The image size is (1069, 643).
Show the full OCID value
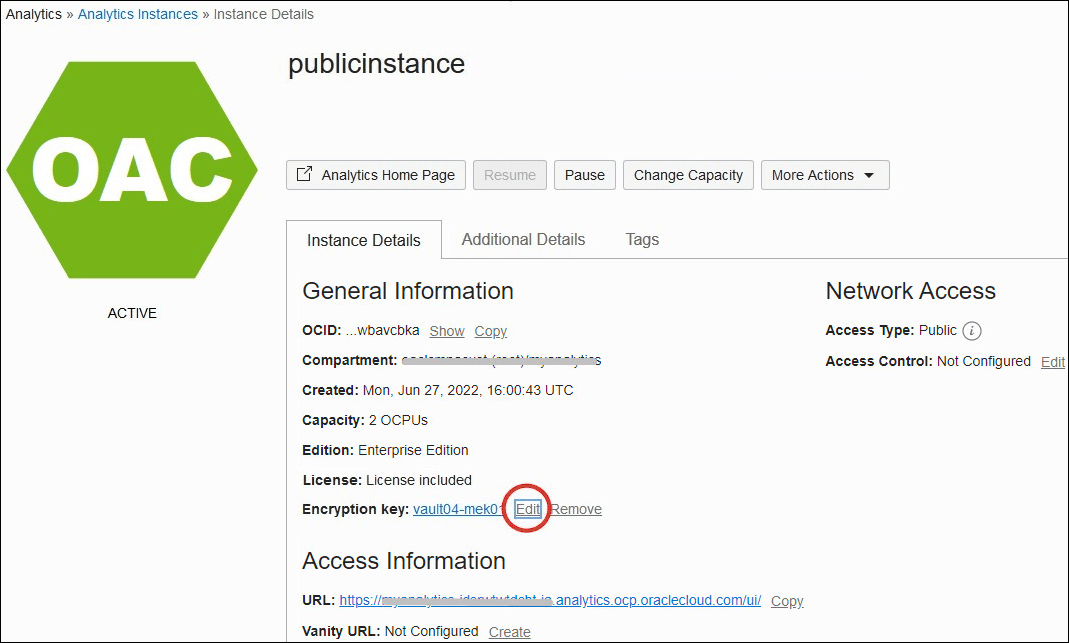click(446, 330)
